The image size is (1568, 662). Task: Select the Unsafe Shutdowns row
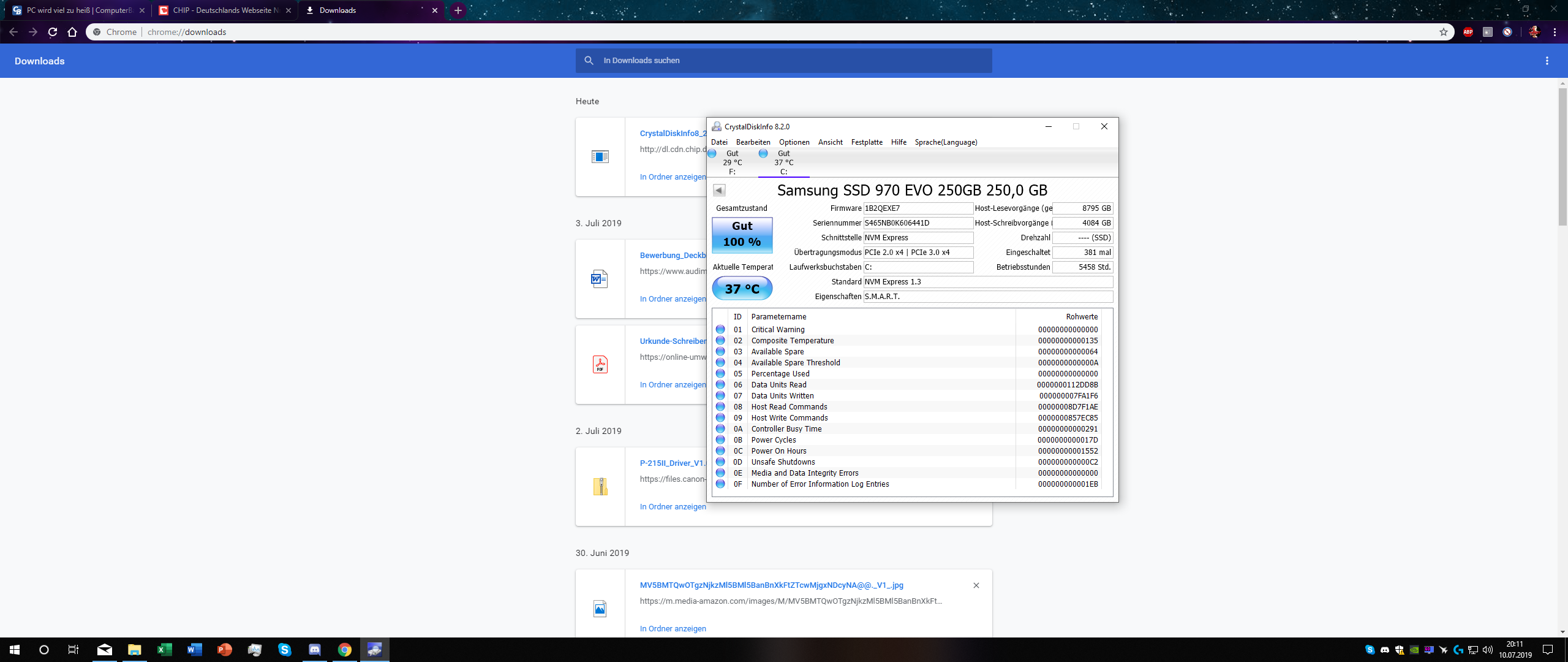[x=907, y=462]
